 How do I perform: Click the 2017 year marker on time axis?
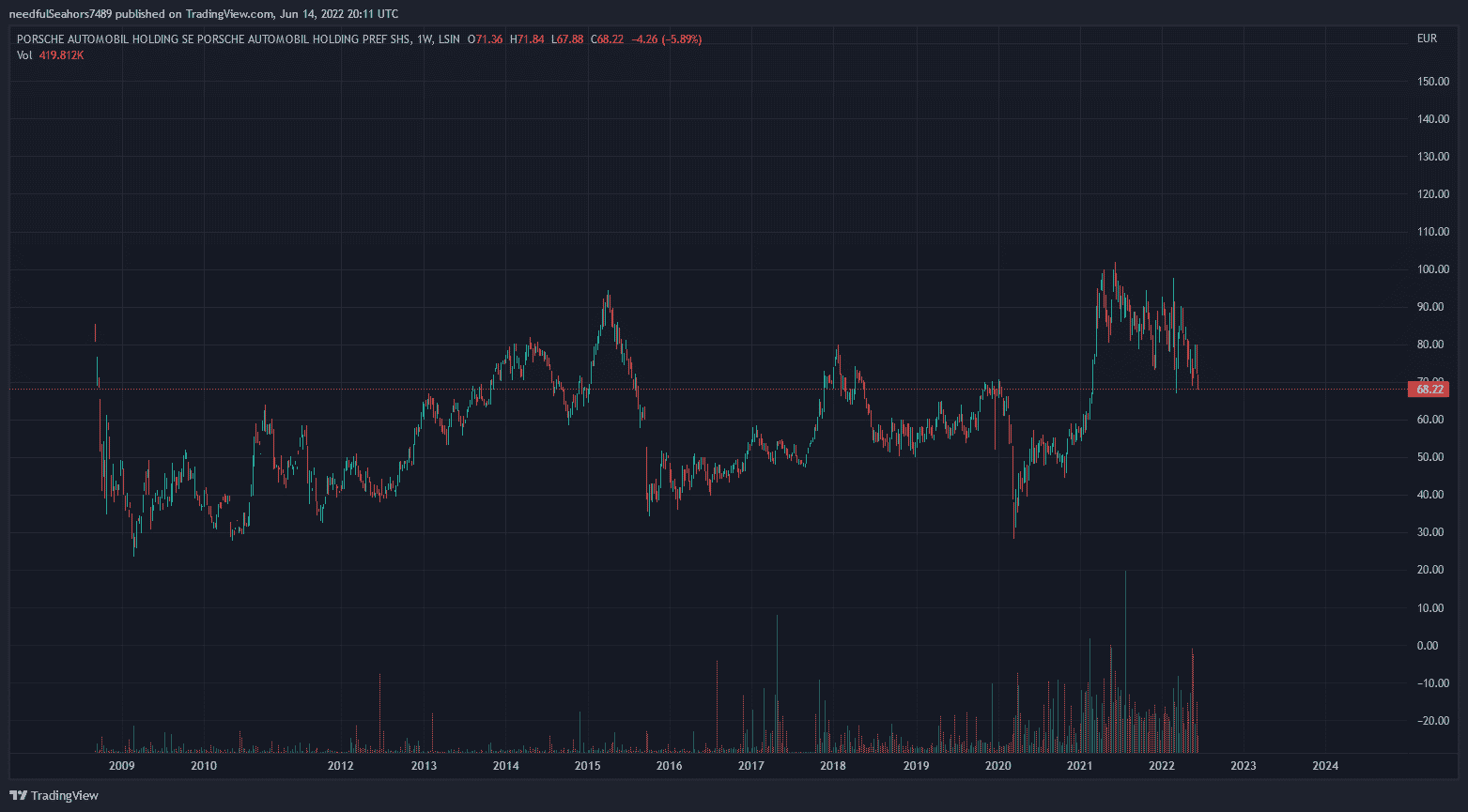pos(751,766)
